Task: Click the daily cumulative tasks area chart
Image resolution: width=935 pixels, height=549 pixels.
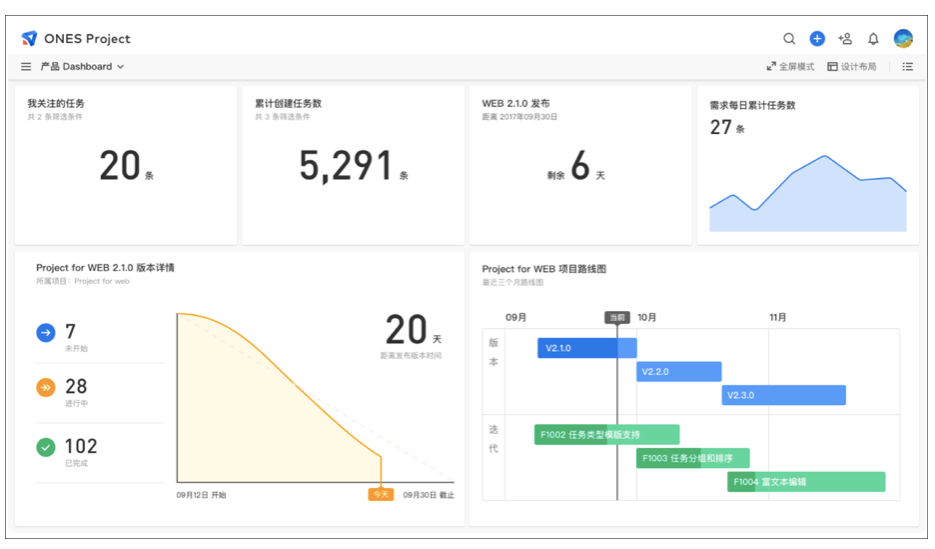Action: click(808, 194)
